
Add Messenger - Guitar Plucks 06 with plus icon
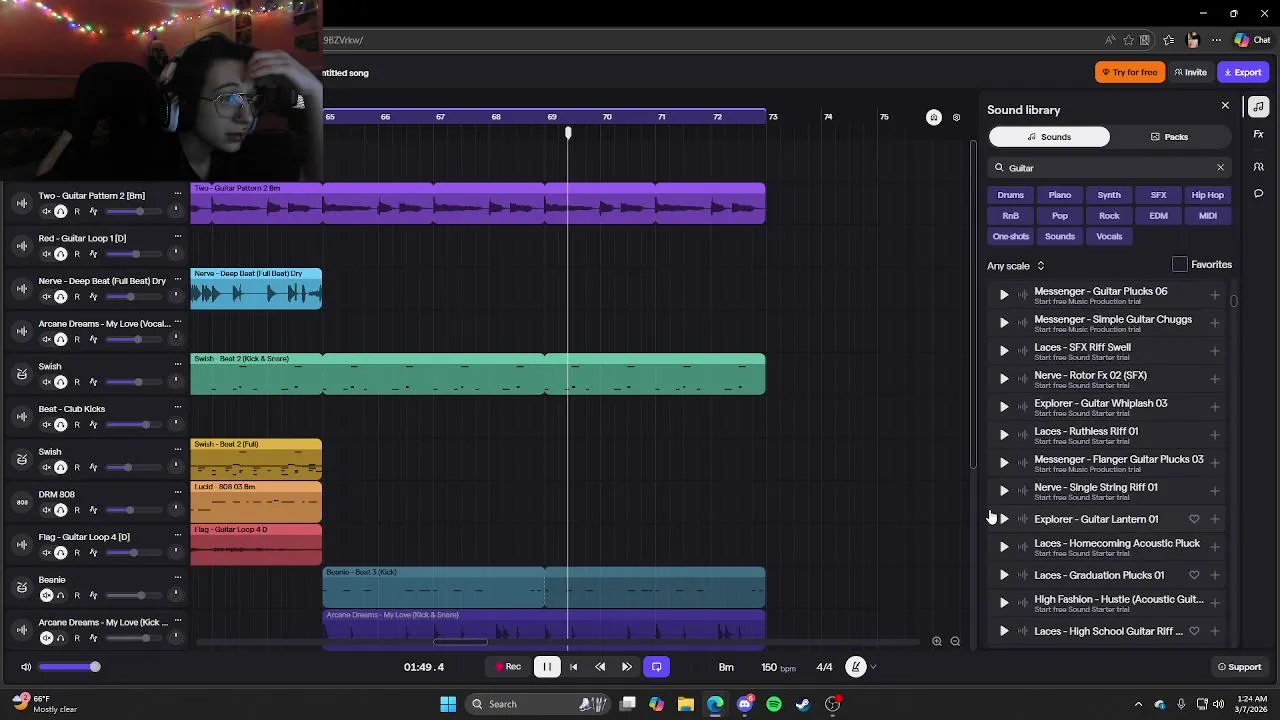pyautogui.click(x=1215, y=295)
